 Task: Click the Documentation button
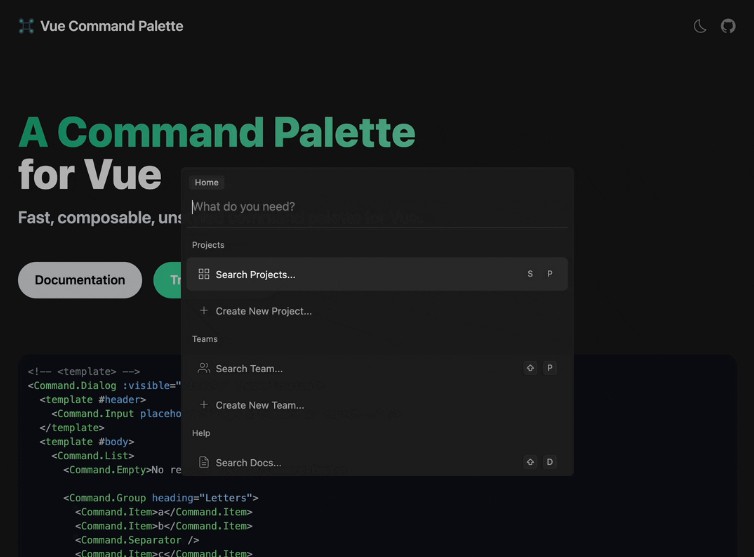(80, 280)
